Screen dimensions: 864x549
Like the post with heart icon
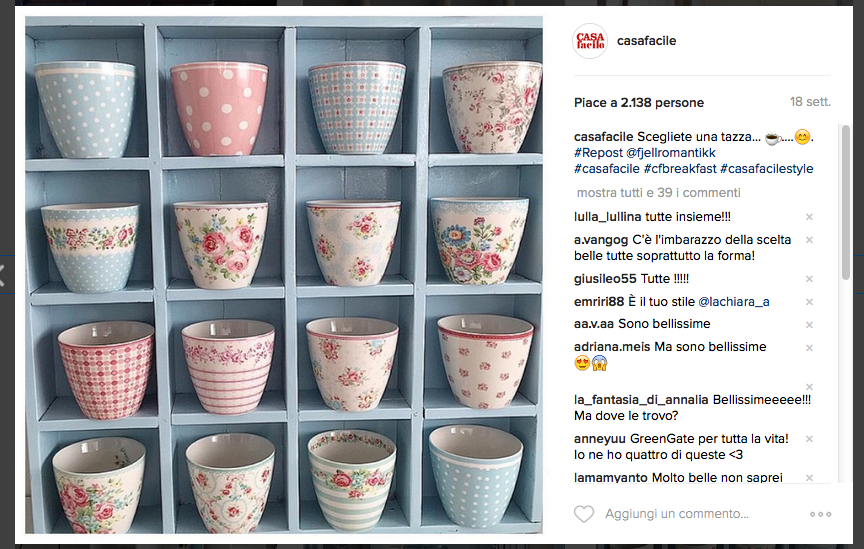(x=584, y=514)
